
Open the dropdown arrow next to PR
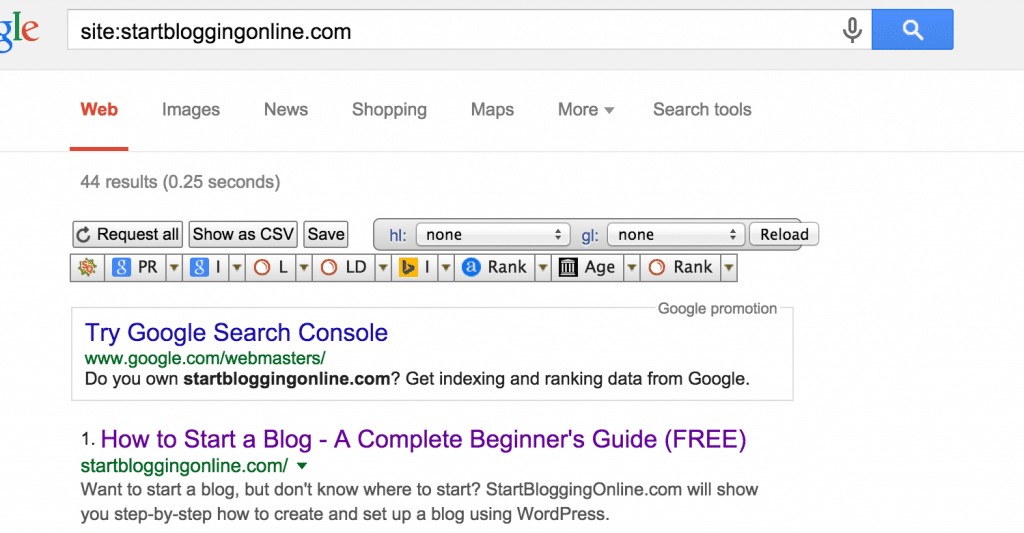point(174,268)
